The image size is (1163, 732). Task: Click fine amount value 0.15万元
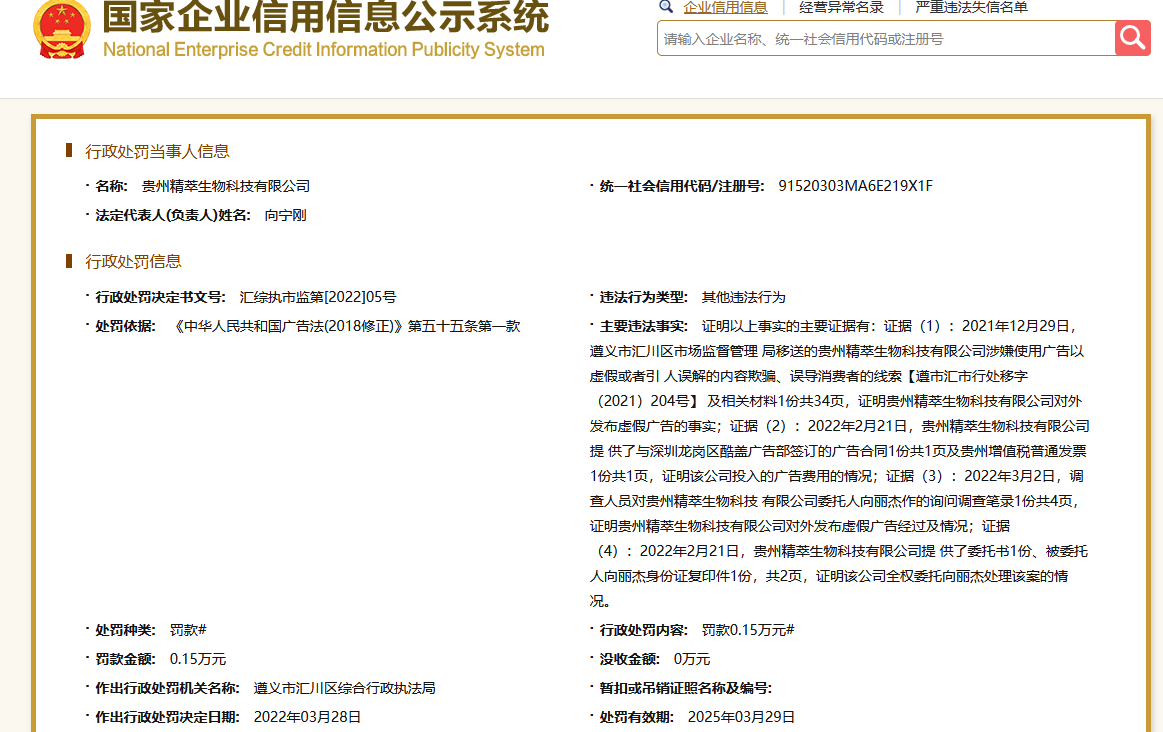coord(197,659)
